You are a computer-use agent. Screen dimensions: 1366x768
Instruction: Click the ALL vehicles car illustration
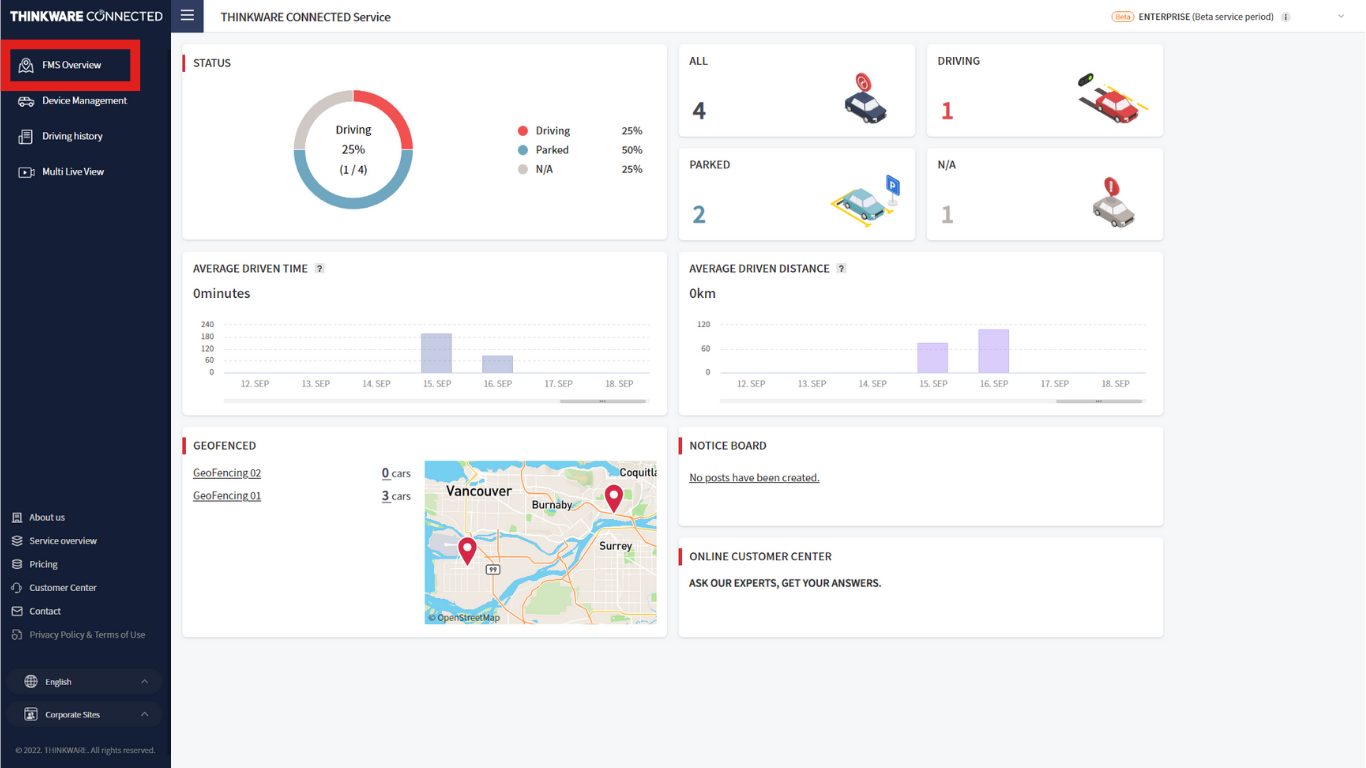pos(865,97)
